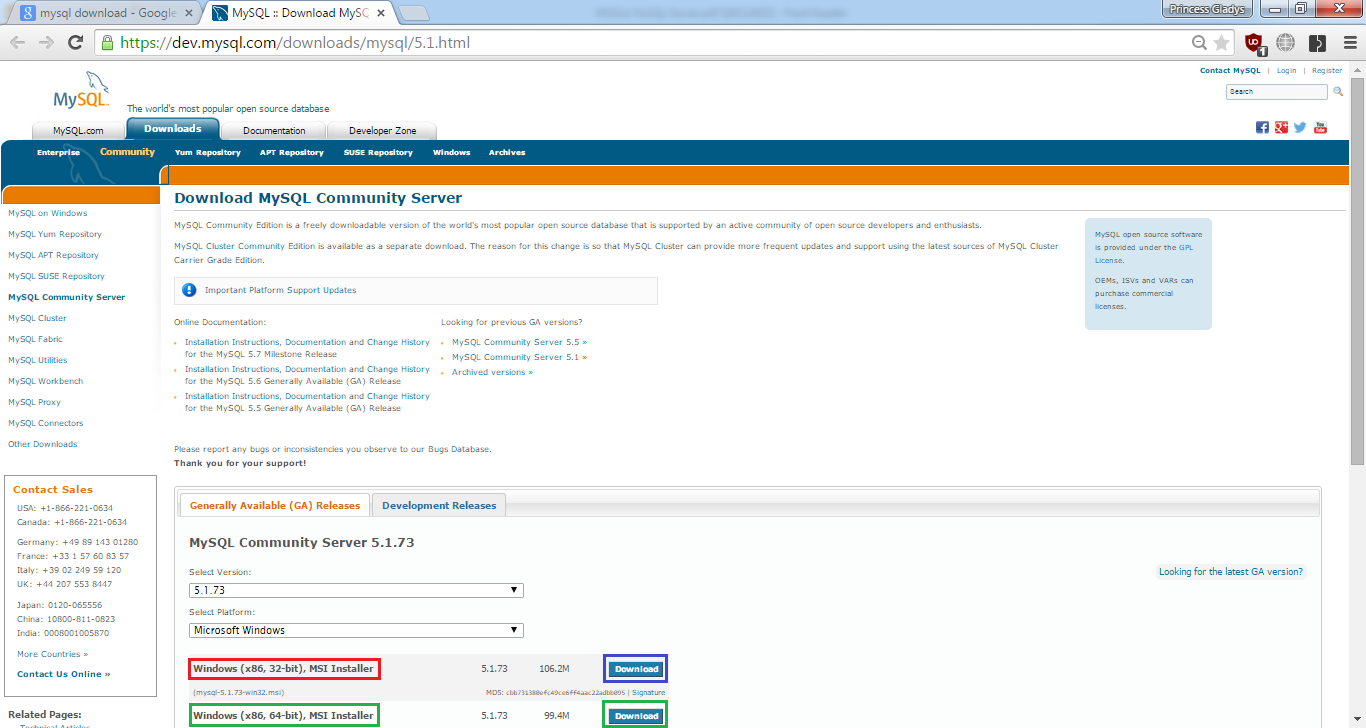The height and width of the screenshot is (728, 1366).
Task: Click Looking for the latest GA version?
Action: pyautogui.click(x=1230, y=572)
